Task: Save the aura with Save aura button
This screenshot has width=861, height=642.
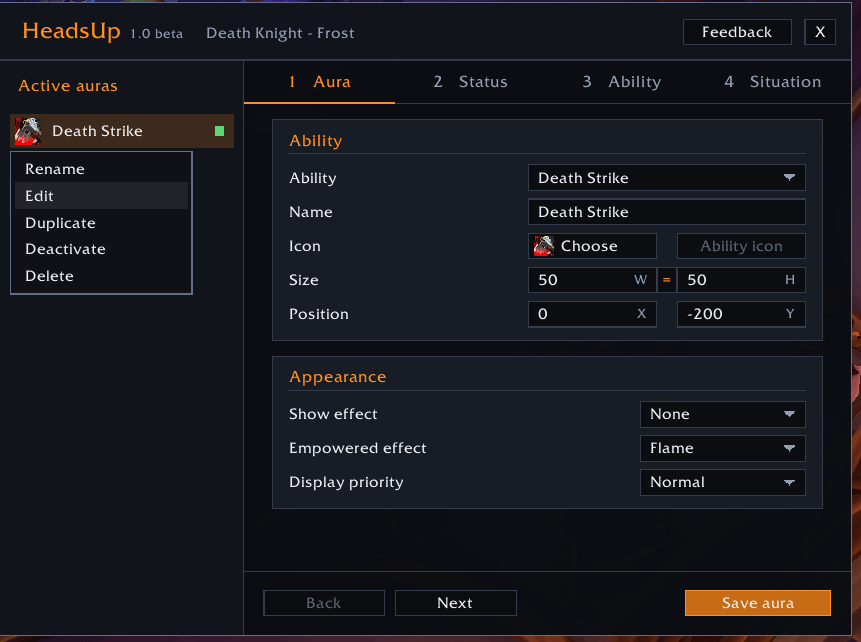Action: coord(758,603)
